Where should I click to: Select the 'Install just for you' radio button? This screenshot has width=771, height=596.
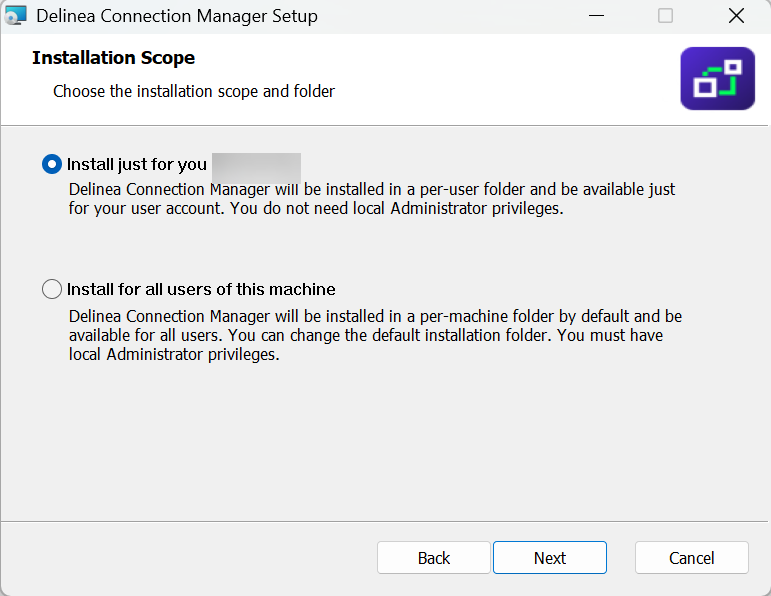[52, 164]
